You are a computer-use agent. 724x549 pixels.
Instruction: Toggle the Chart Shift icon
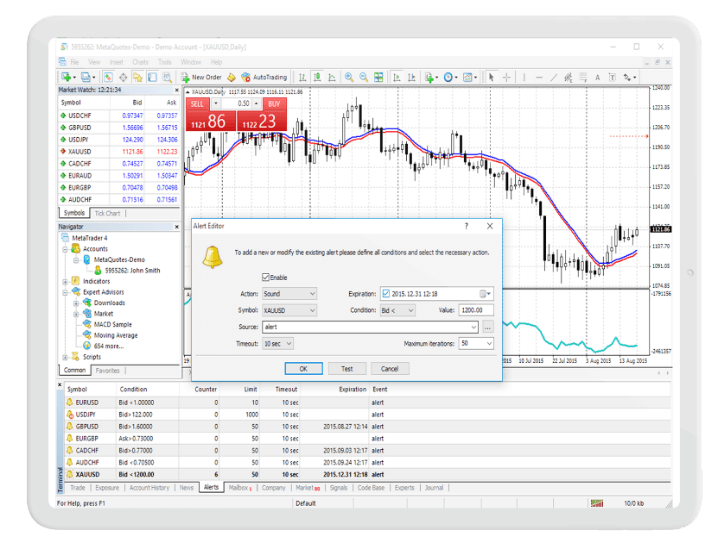pos(411,77)
